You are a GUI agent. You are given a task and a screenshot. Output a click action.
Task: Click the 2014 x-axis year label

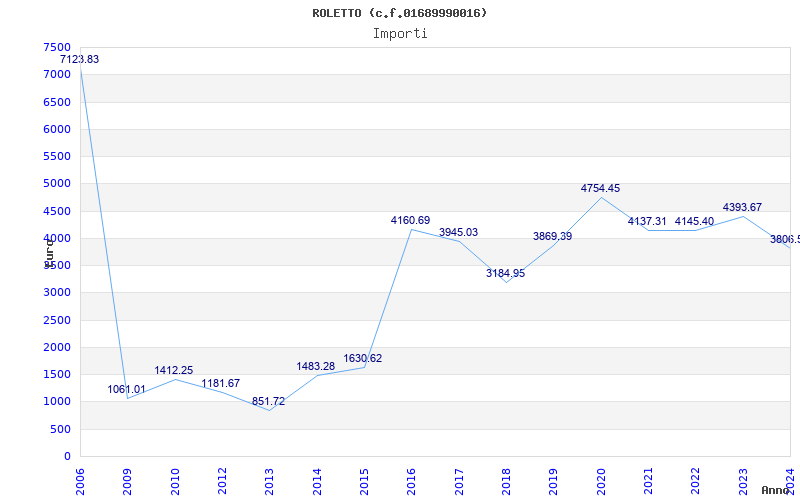coord(317,481)
